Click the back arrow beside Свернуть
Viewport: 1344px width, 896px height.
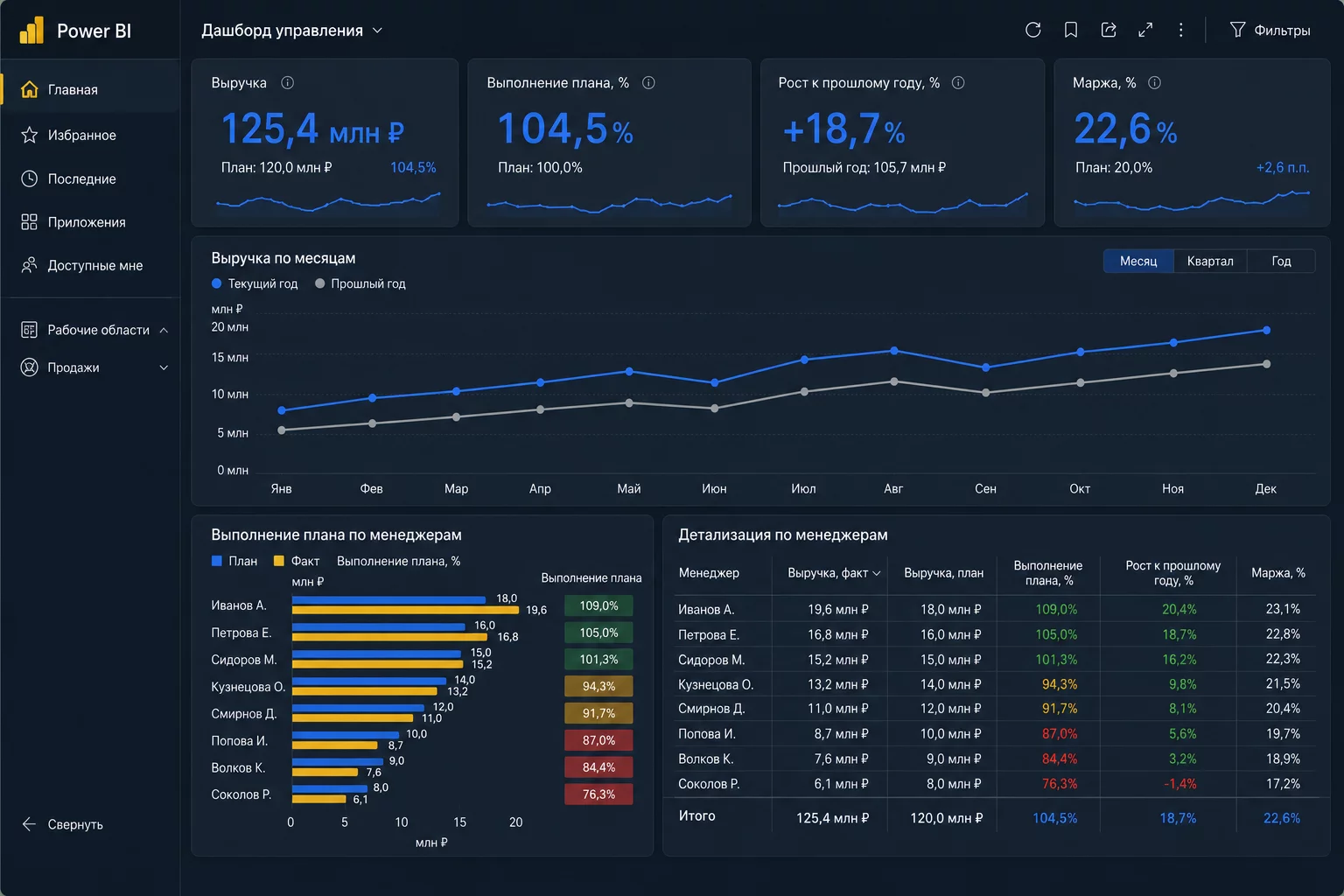[29, 824]
